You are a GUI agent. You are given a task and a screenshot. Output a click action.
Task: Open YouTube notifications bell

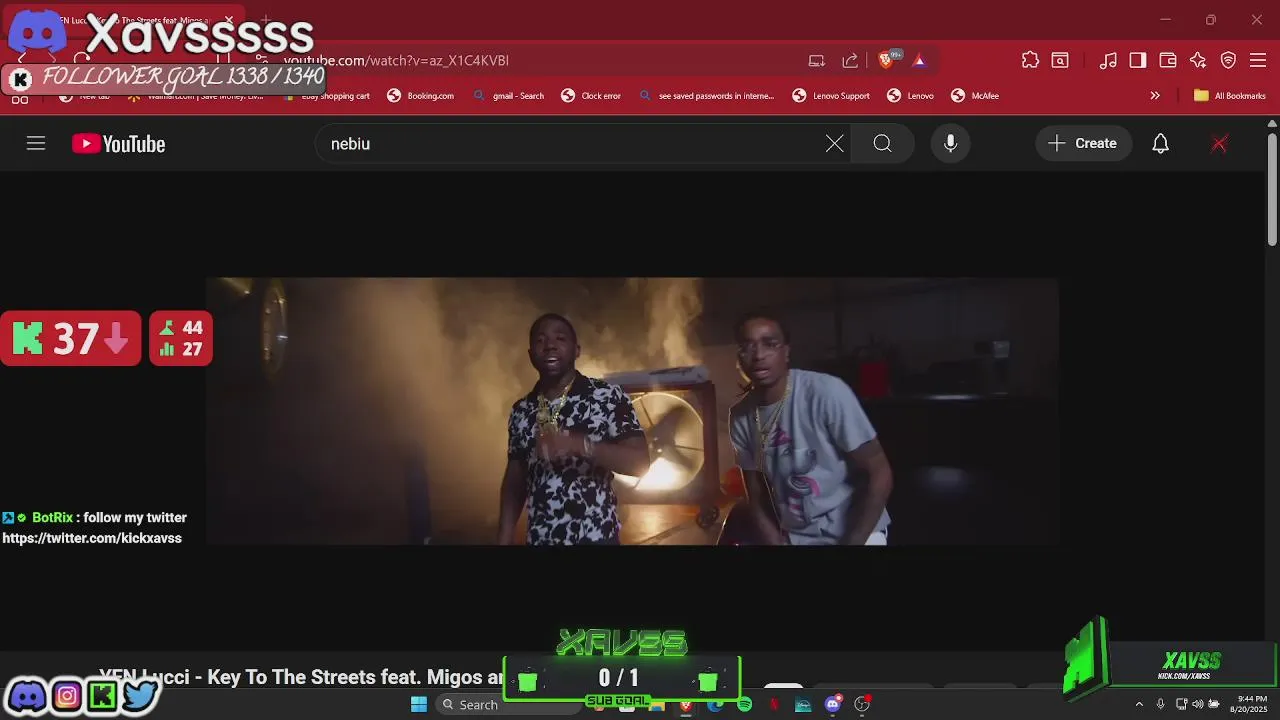click(1160, 144)
